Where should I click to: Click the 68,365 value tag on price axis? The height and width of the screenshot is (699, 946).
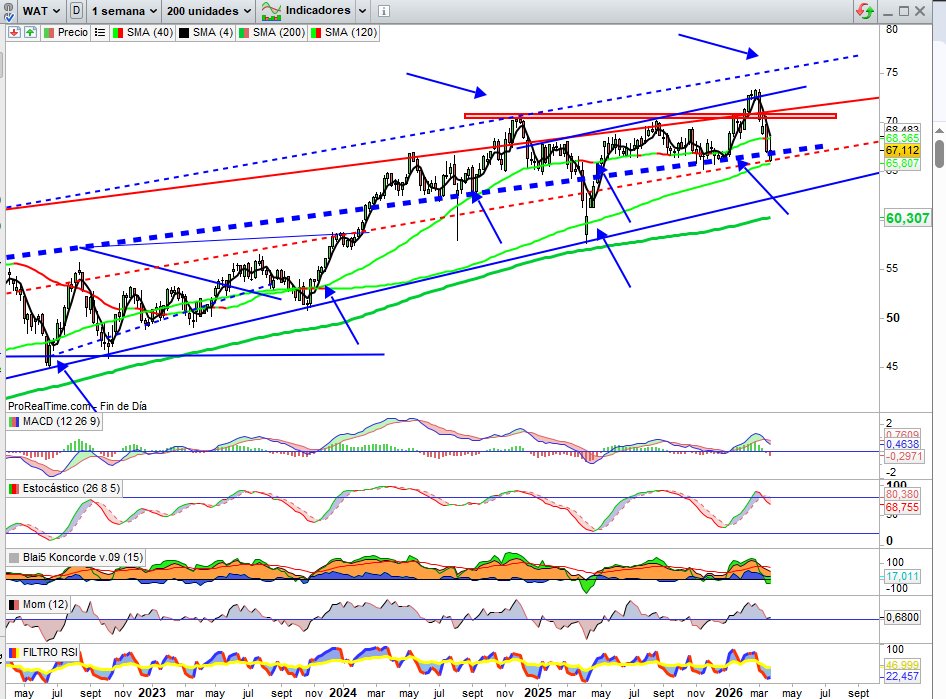[903, 139]
